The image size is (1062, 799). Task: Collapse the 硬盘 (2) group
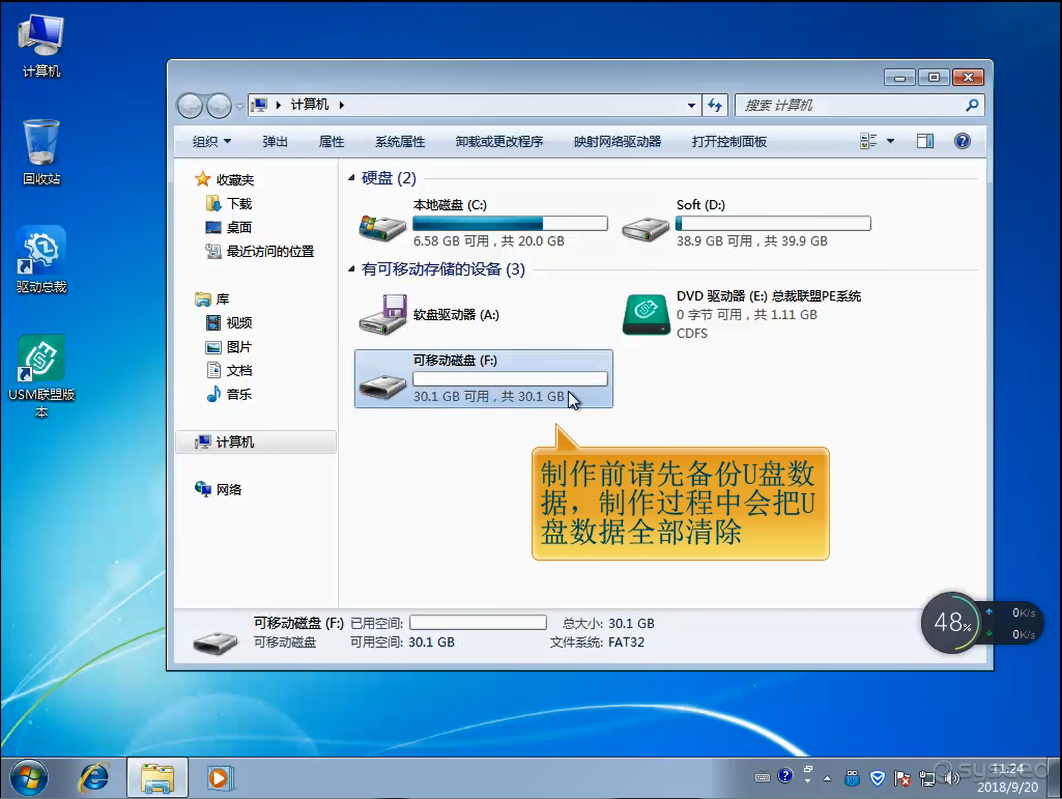click(x=351, y=178)
